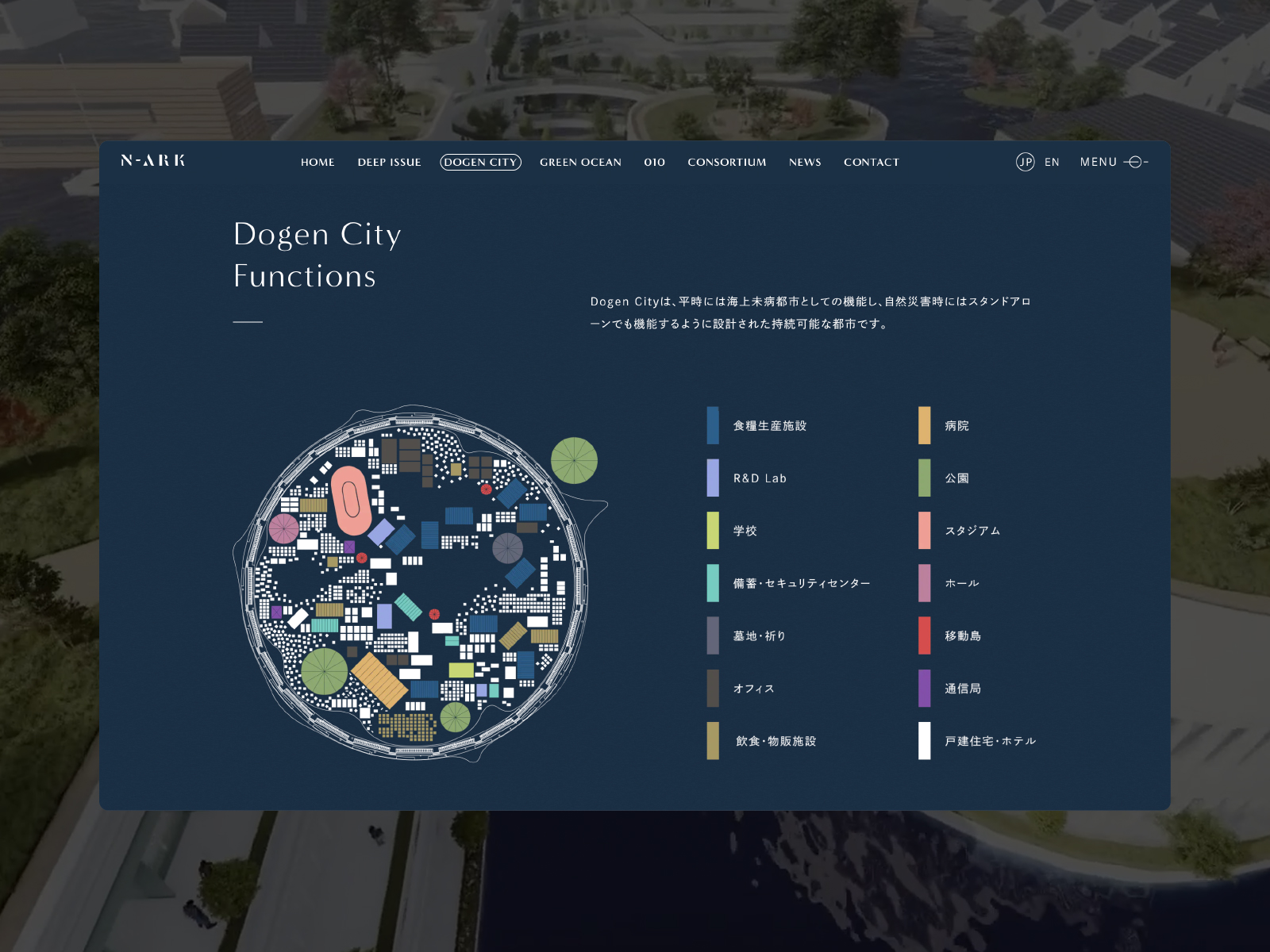Viewport: 1270px width, 952px height.
Task: Click the dark gray オフィス swatch
Action: (713, 688)
